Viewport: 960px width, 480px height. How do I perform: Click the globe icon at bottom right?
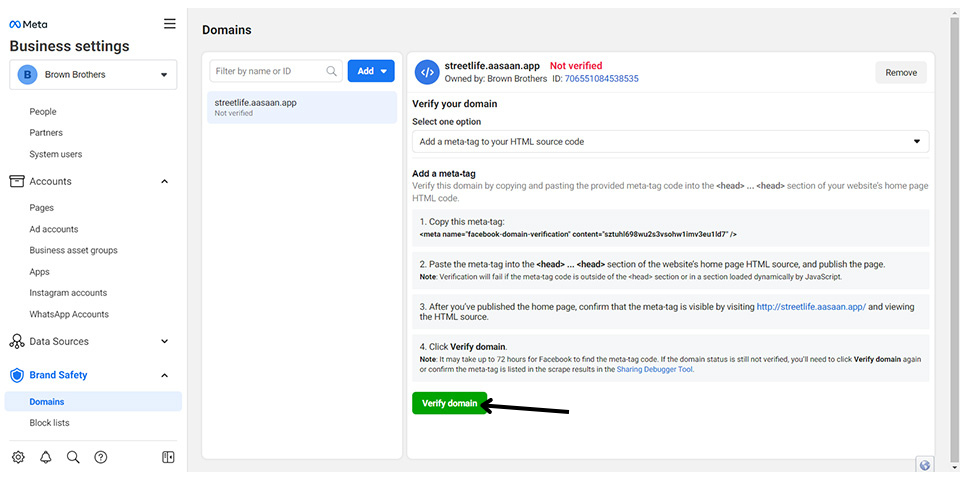(x=924, y=464)
